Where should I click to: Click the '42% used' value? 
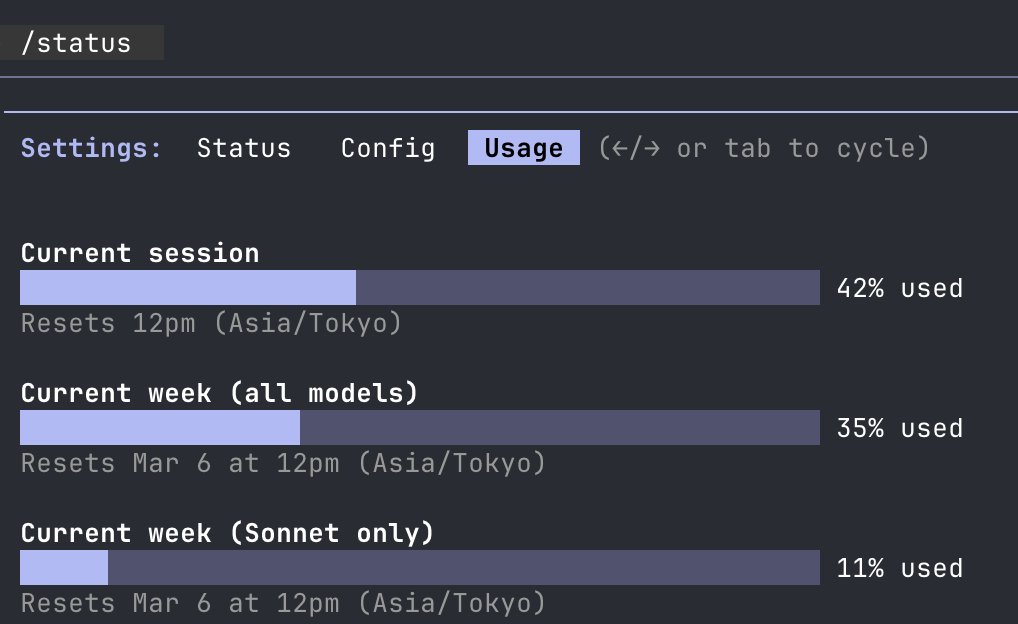click(900, 288)
